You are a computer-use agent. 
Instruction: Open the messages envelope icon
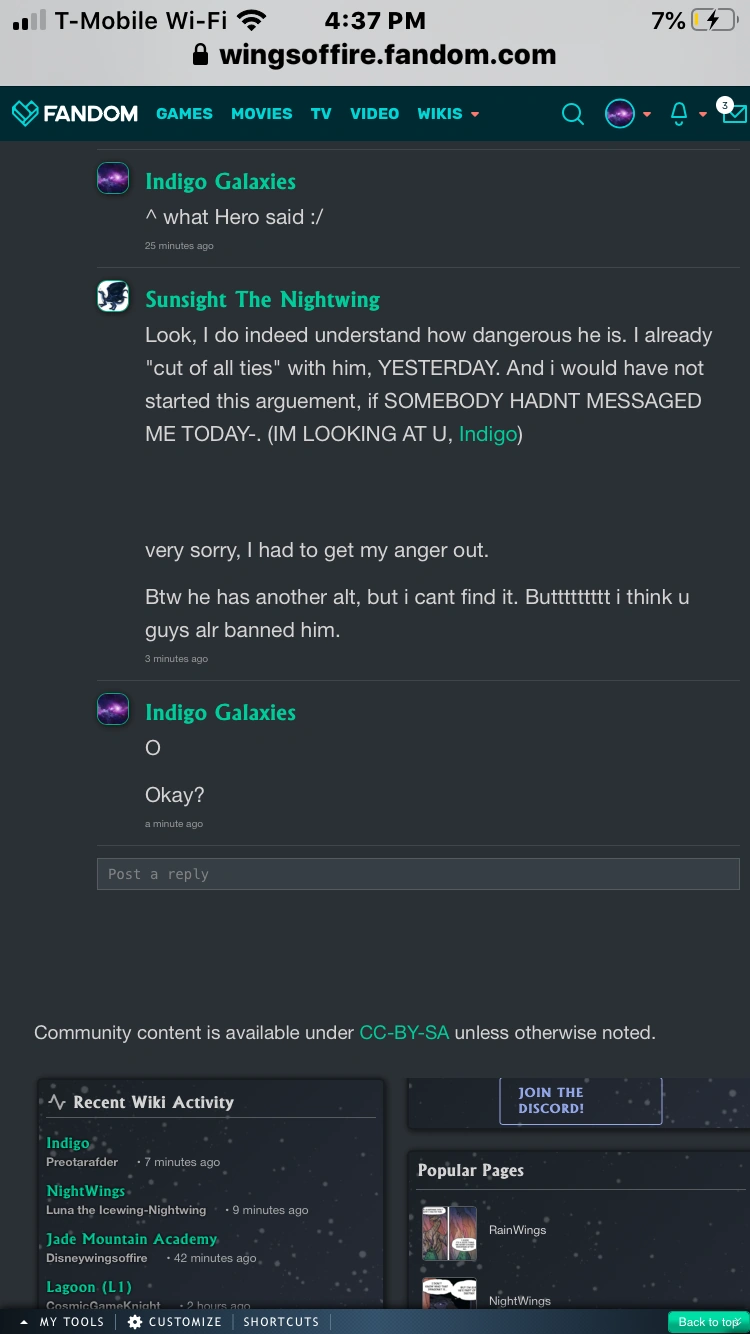(x=734, y=113)
